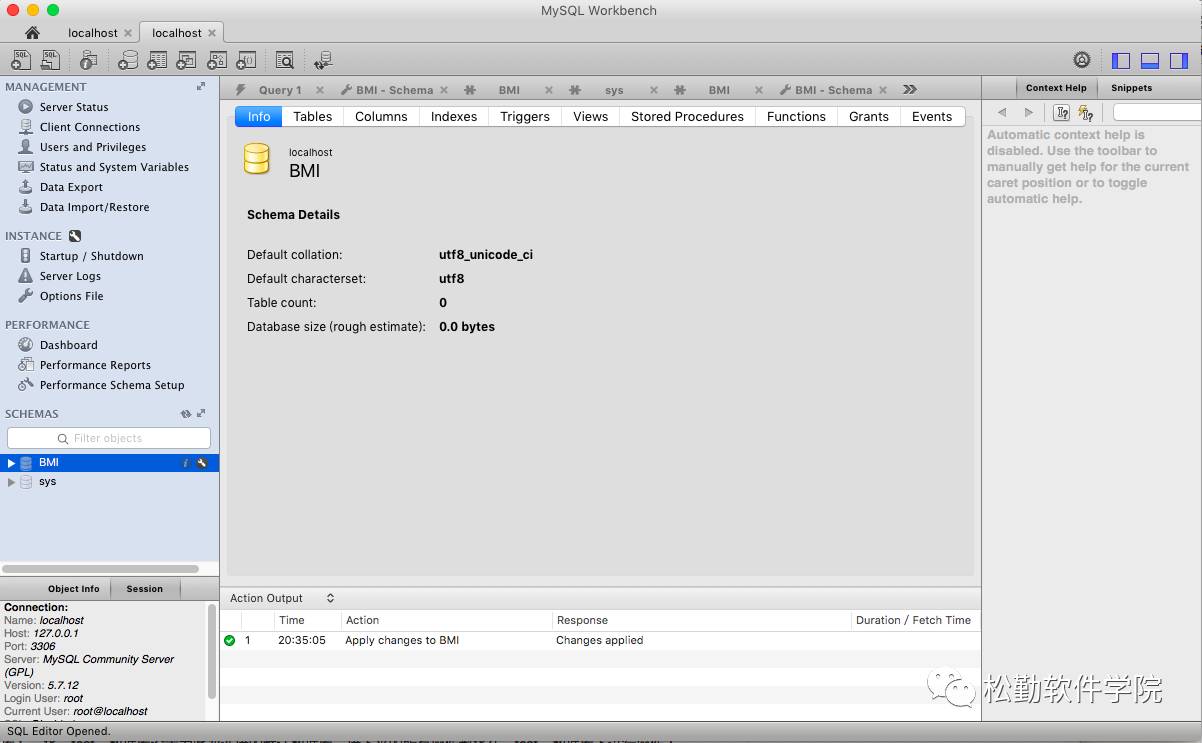
Task: Collapse the SCHEMAS section arrows
Action: click(x=201, y=414)
